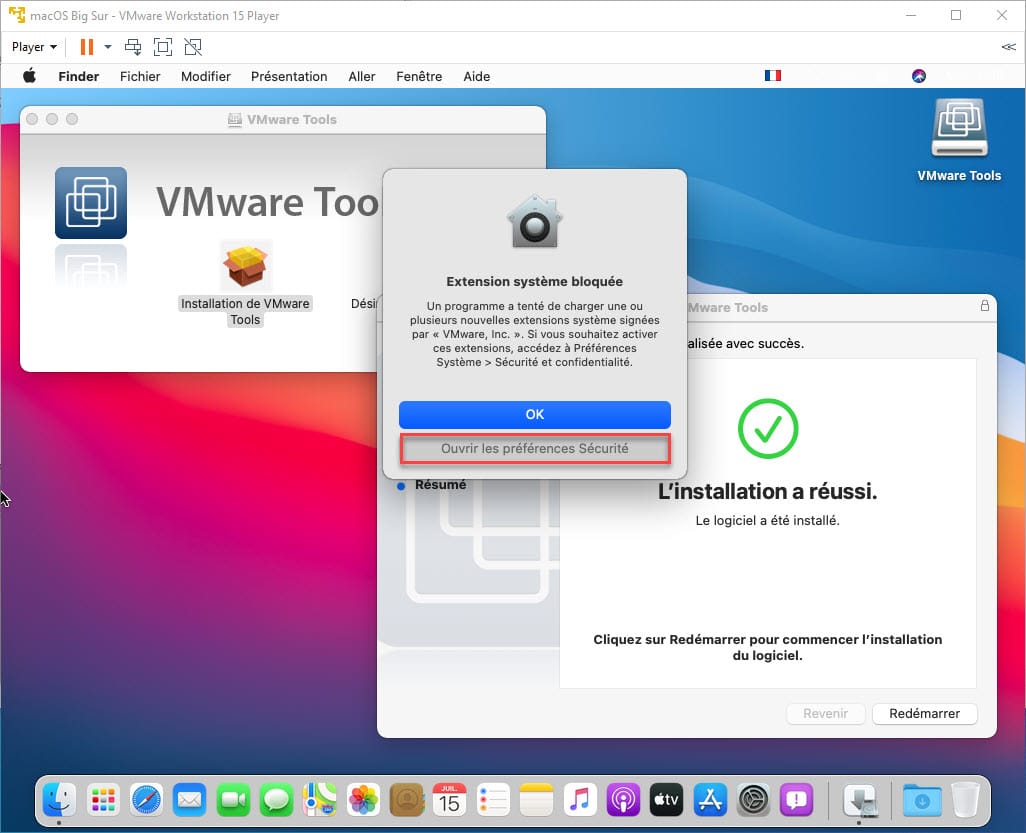1026x833 pixels.
Task: Enter full screen mode in VMware Player
Action: (x=162, y=47)
